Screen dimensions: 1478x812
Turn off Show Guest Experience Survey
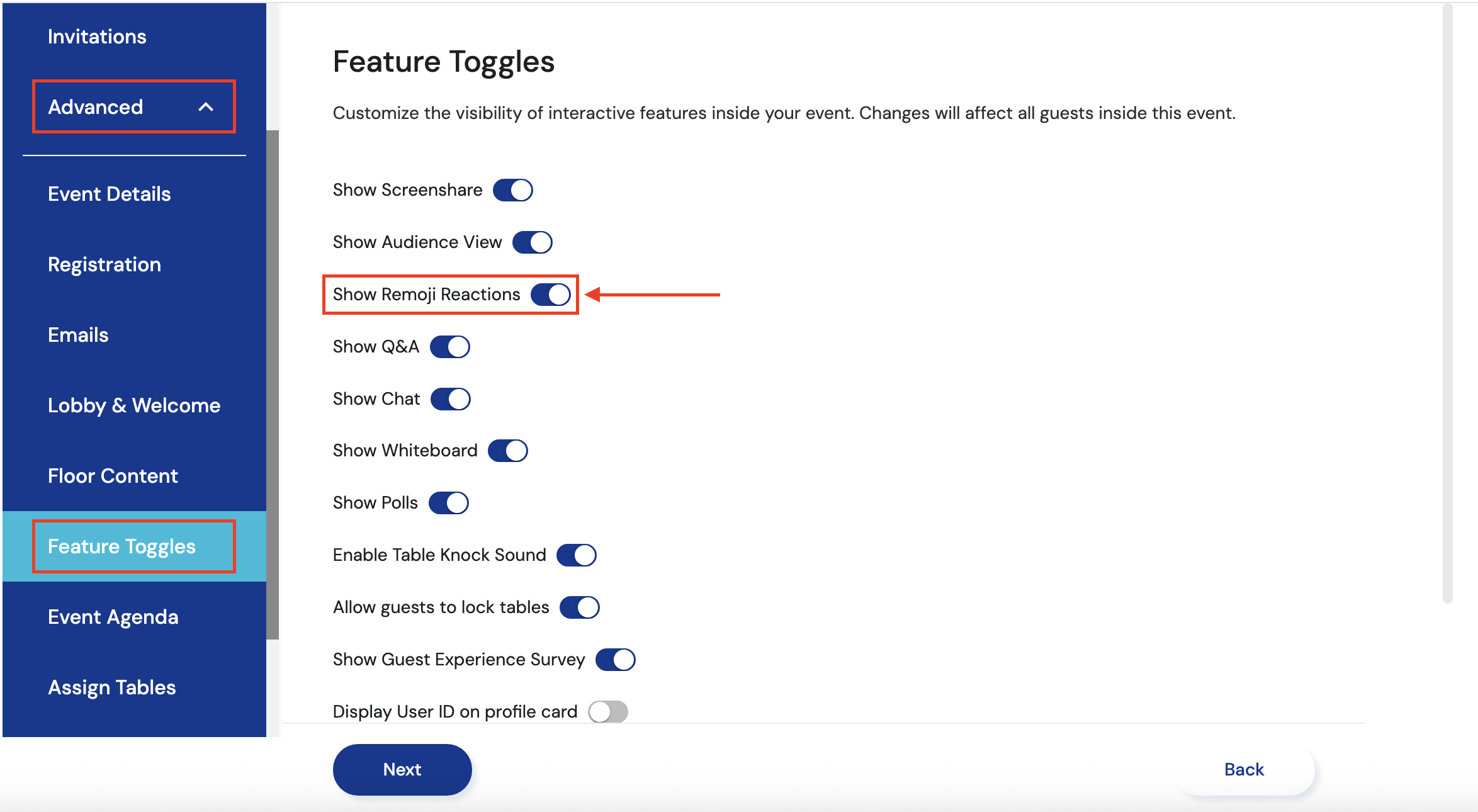(615, 660)
